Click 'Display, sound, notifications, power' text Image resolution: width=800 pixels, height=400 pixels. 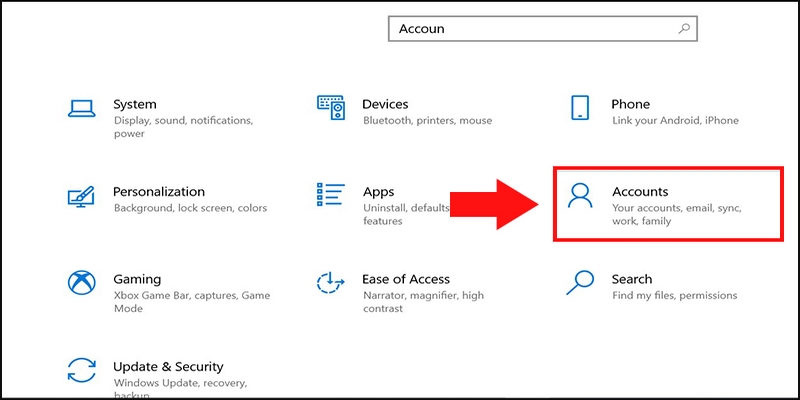point(183,127)
